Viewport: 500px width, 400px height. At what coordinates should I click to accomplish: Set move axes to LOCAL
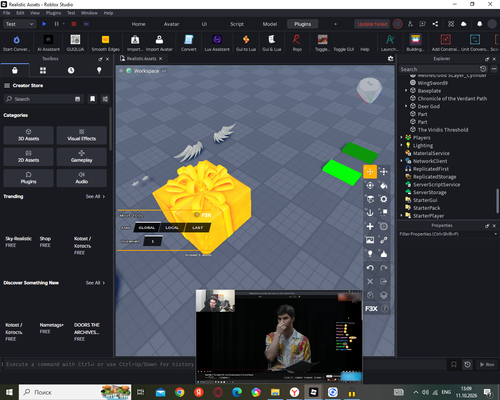coord(172,228)
